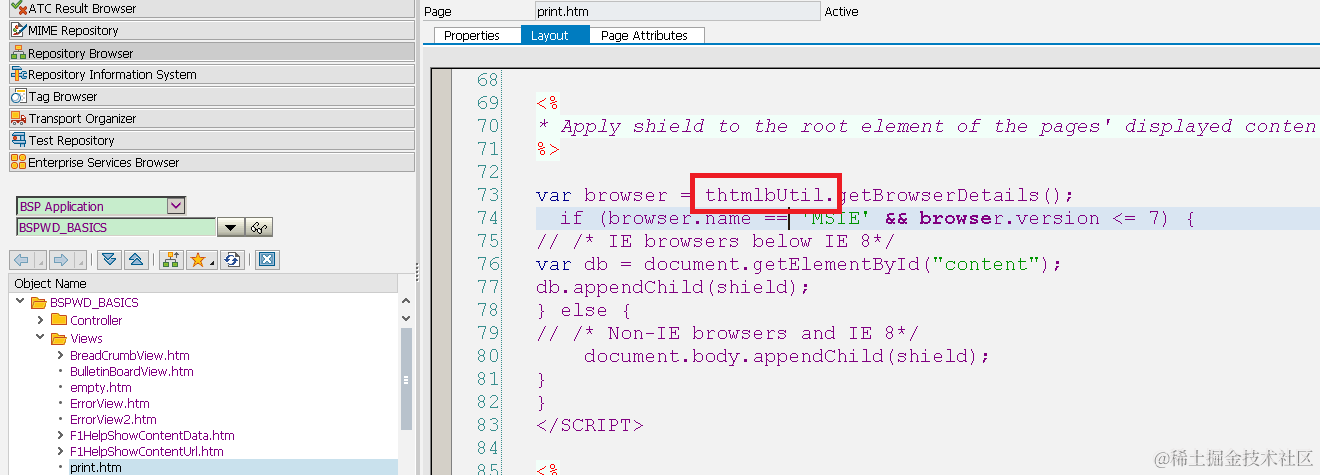Switch to Properties tab

(472, 35)
